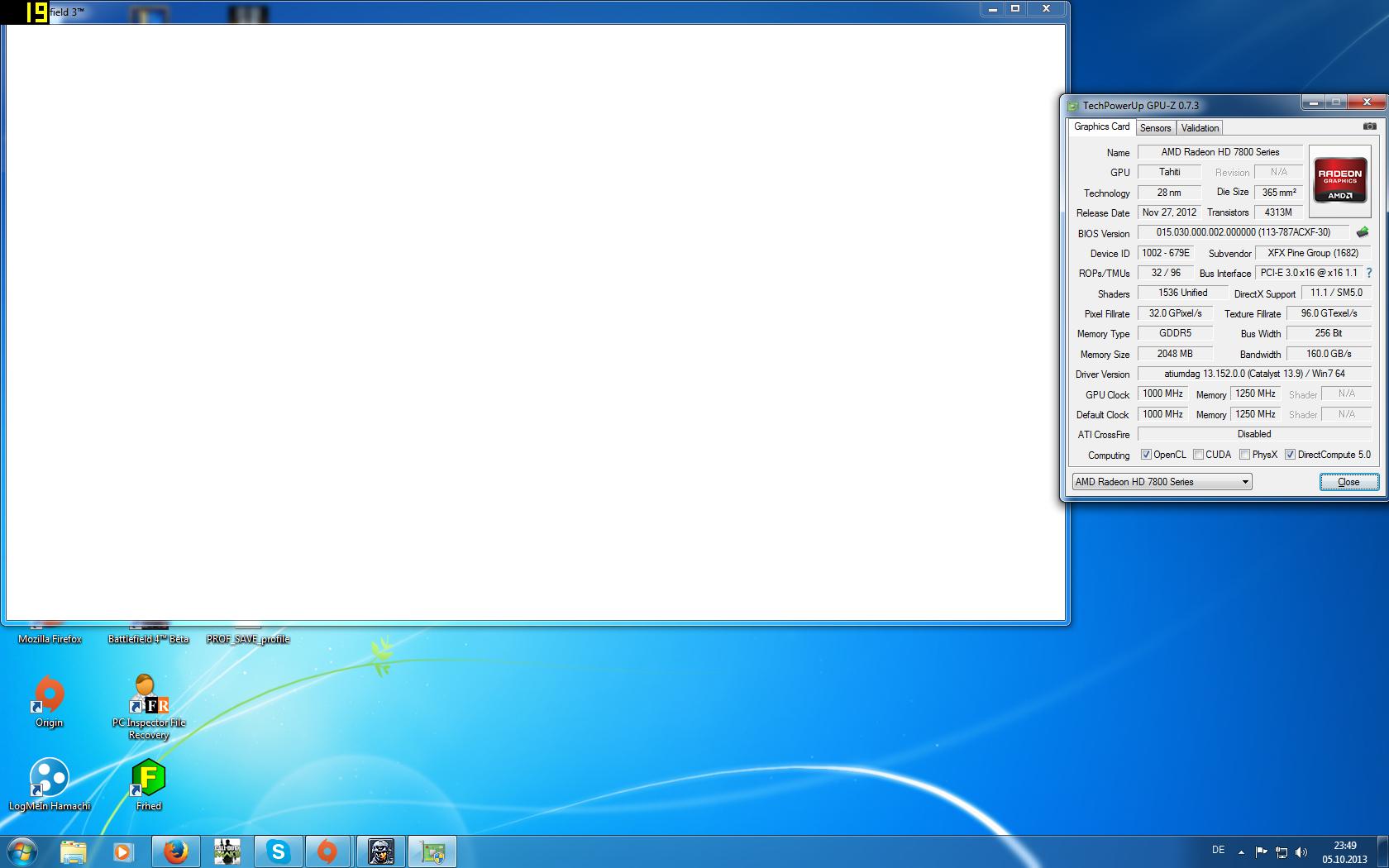
Task: Open the volume speaker icon
Action: click(x=1301, y=851)
